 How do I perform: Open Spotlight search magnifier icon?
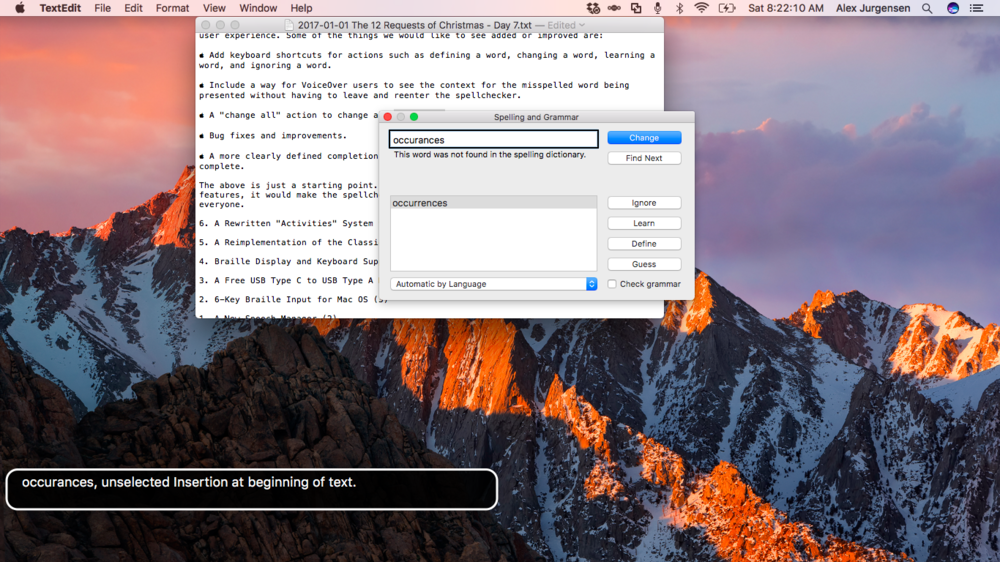927,8
